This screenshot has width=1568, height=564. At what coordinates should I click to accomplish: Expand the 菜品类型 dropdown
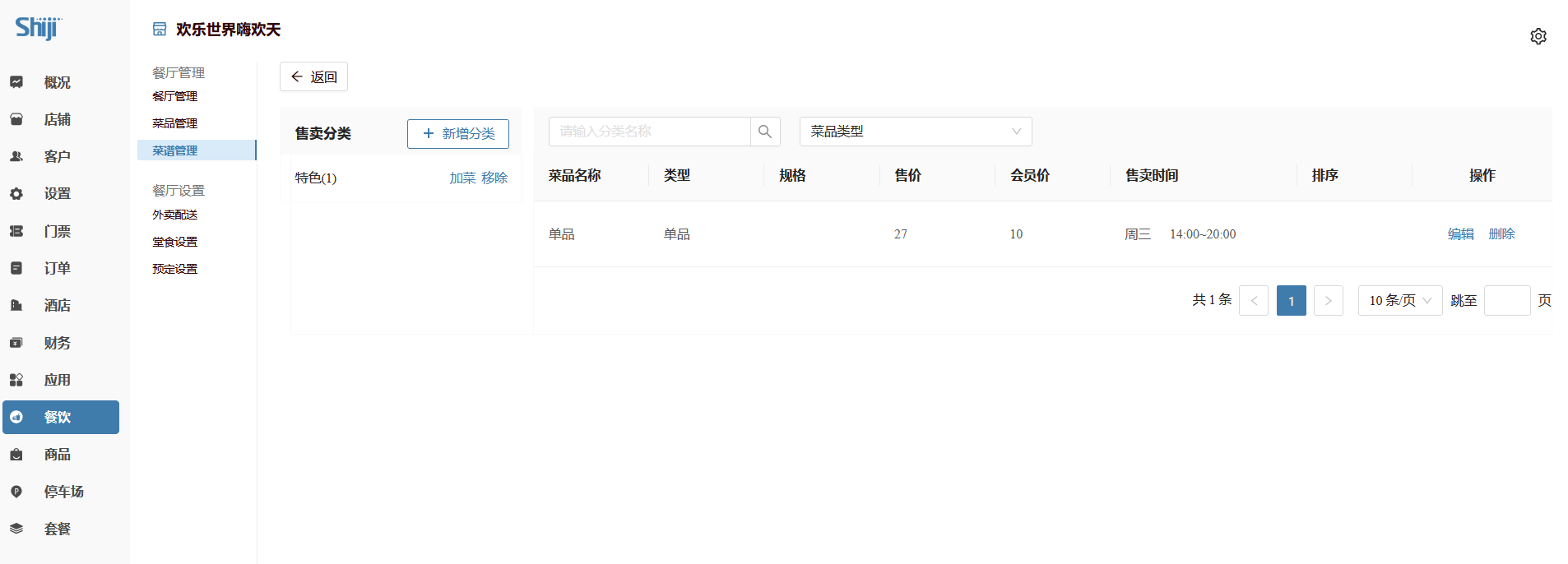[x=915, y=132]
